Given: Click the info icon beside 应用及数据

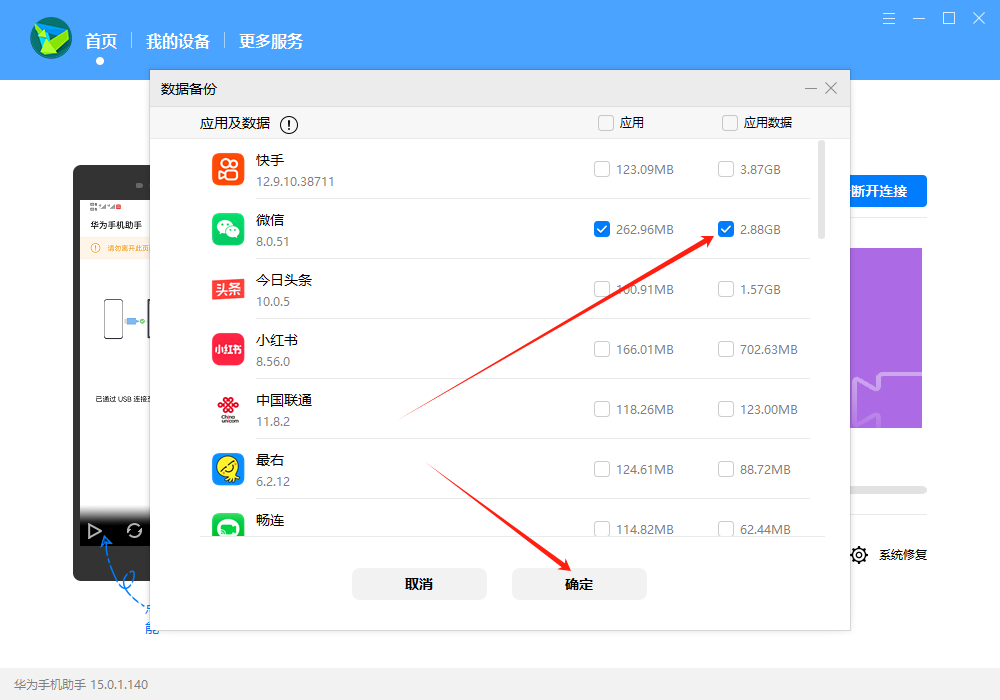Looking at the screenshot, I should [x=289, y=124].
